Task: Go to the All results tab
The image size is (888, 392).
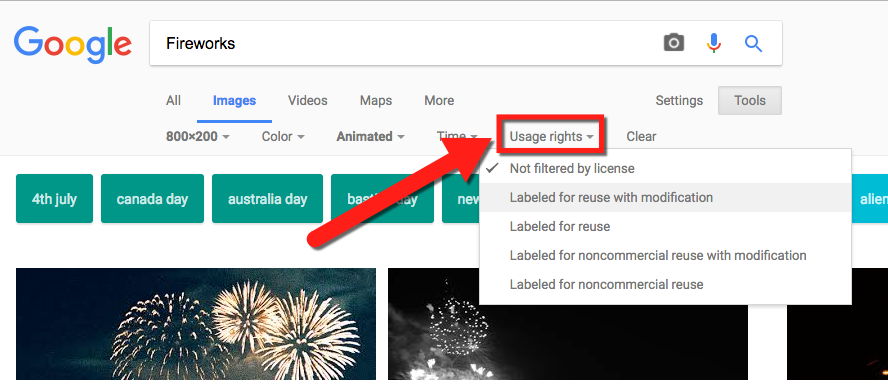Action: (x=173, y=101)
